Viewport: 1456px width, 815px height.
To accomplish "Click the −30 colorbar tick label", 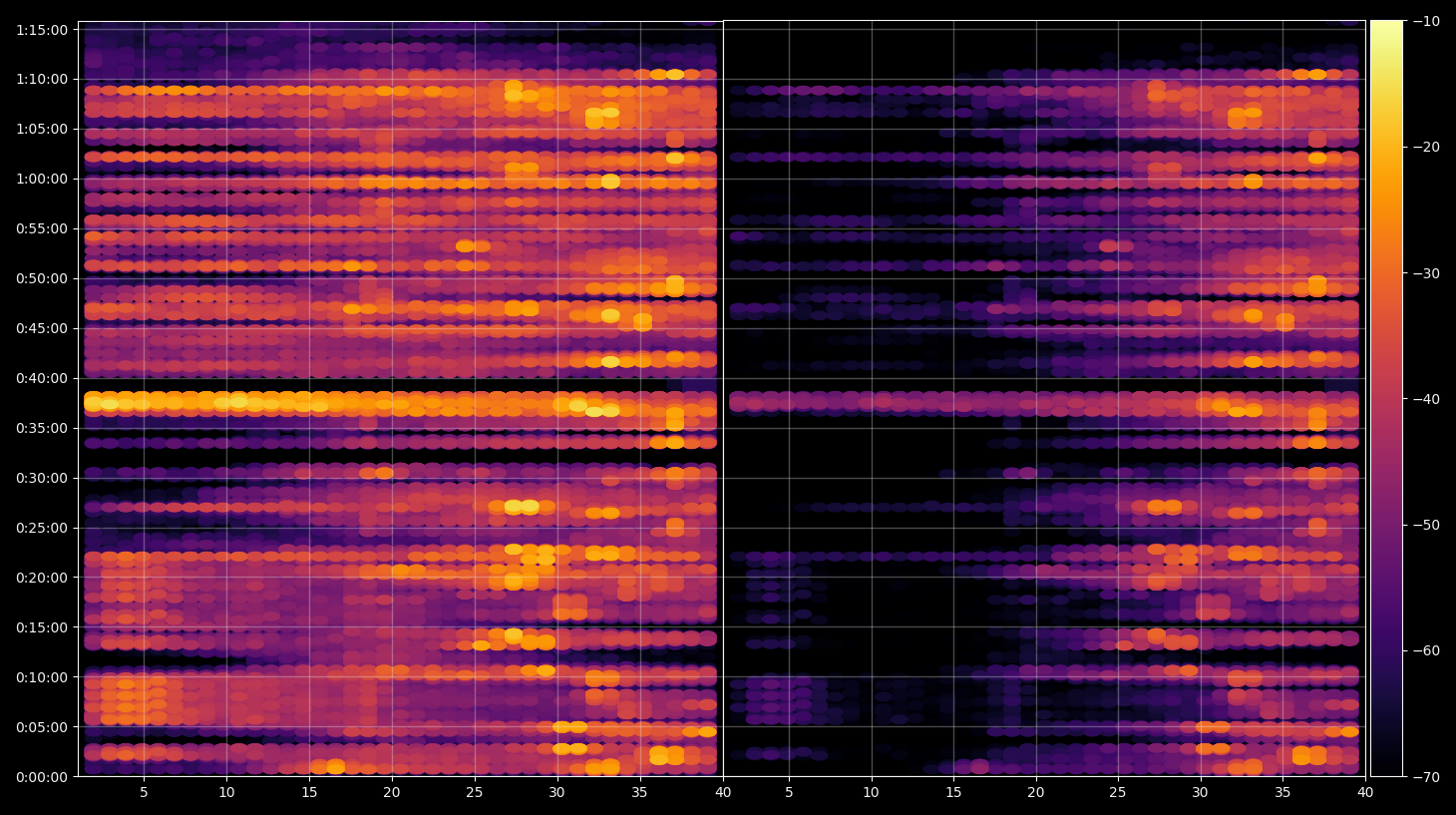I will click(x=1426, y=273).
